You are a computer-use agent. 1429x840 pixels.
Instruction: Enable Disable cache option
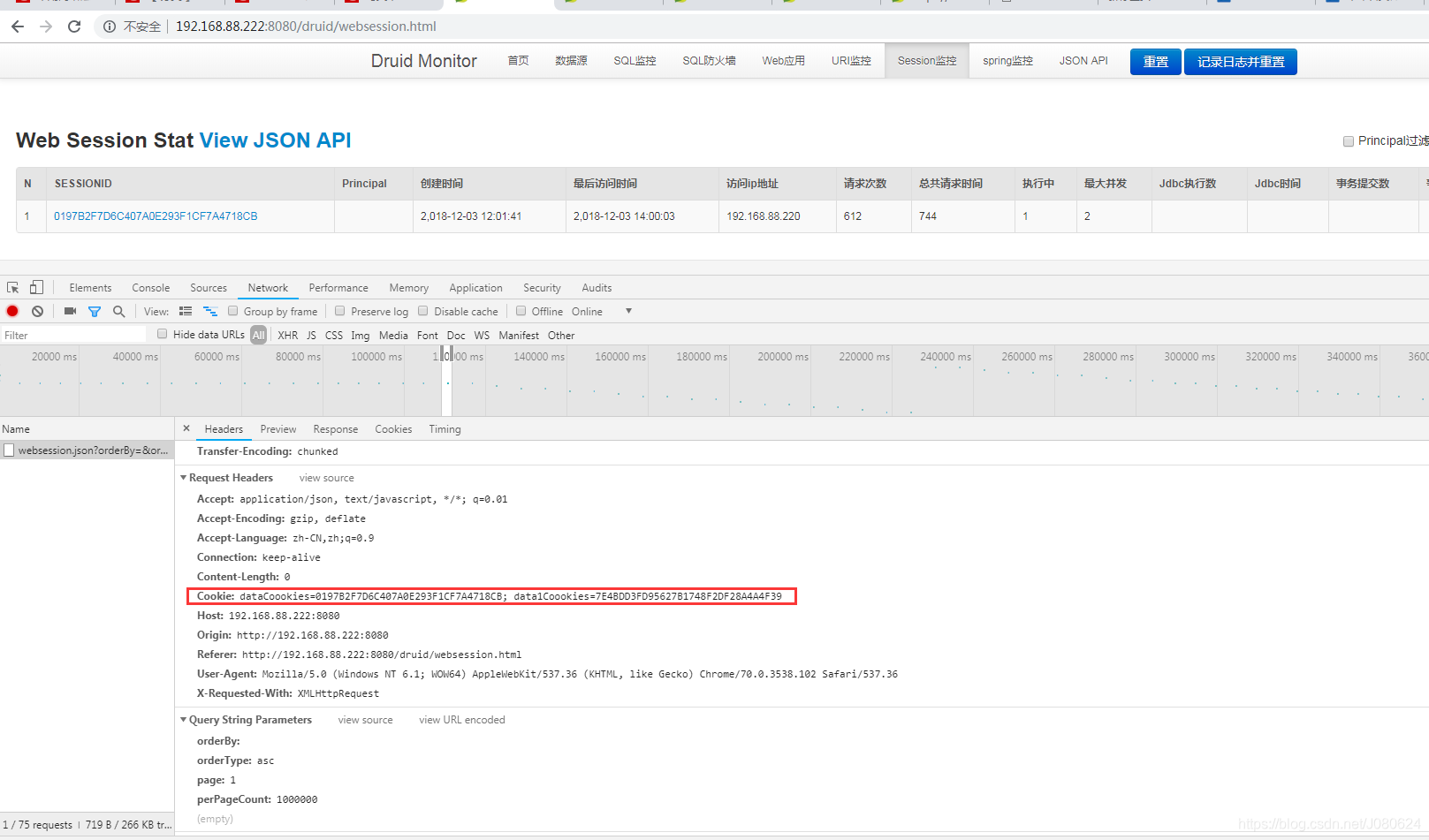click(x=423, y=311)
